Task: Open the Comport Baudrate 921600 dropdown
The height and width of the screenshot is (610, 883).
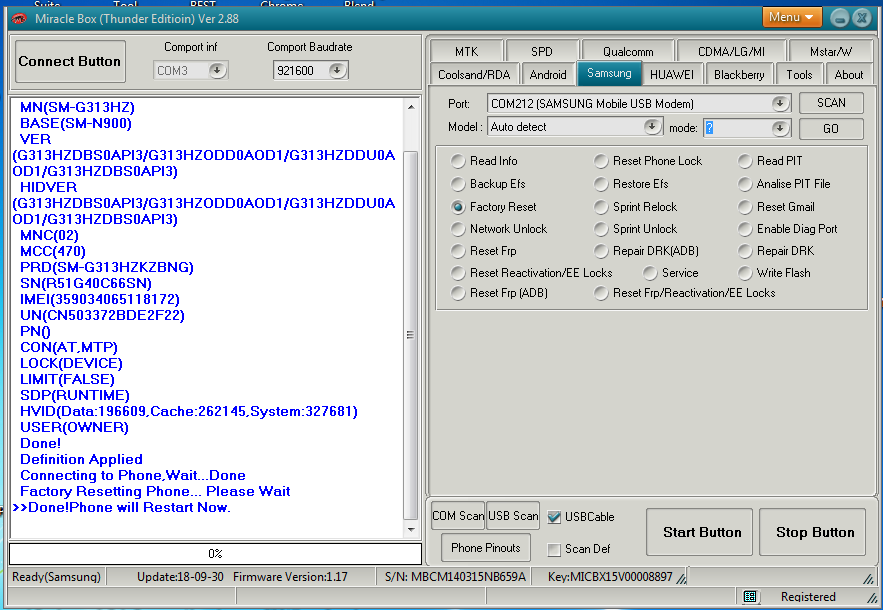Action: 337,70
